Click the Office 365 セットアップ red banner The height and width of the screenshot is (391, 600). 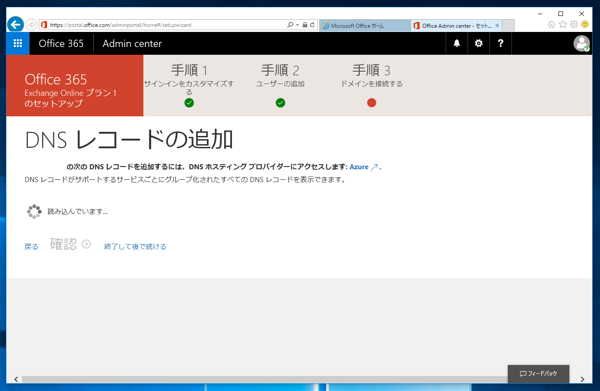click(75, 85)
